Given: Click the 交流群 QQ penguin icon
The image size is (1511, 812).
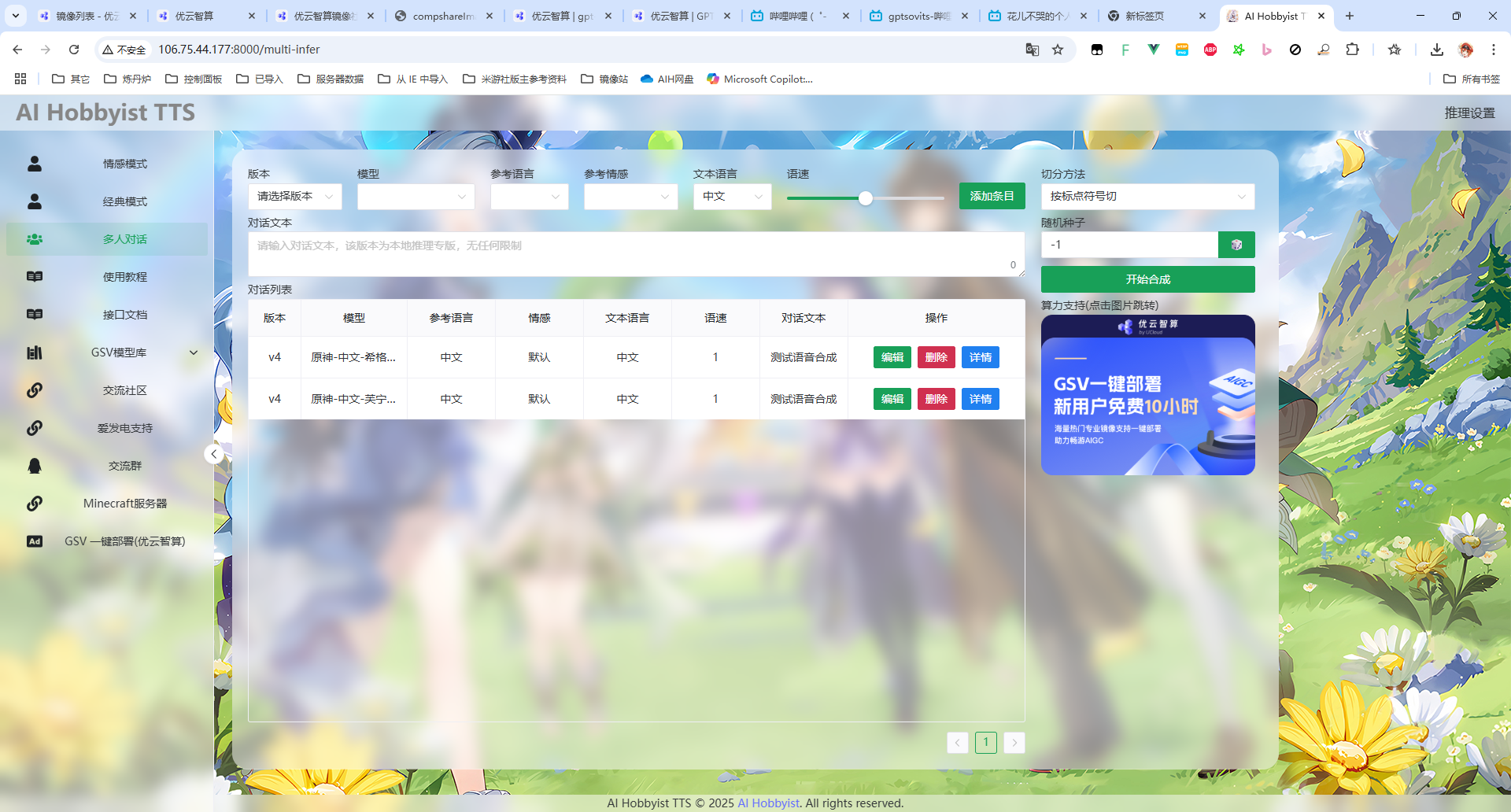Looking at the screenshot, I should [x=35, y=466].
